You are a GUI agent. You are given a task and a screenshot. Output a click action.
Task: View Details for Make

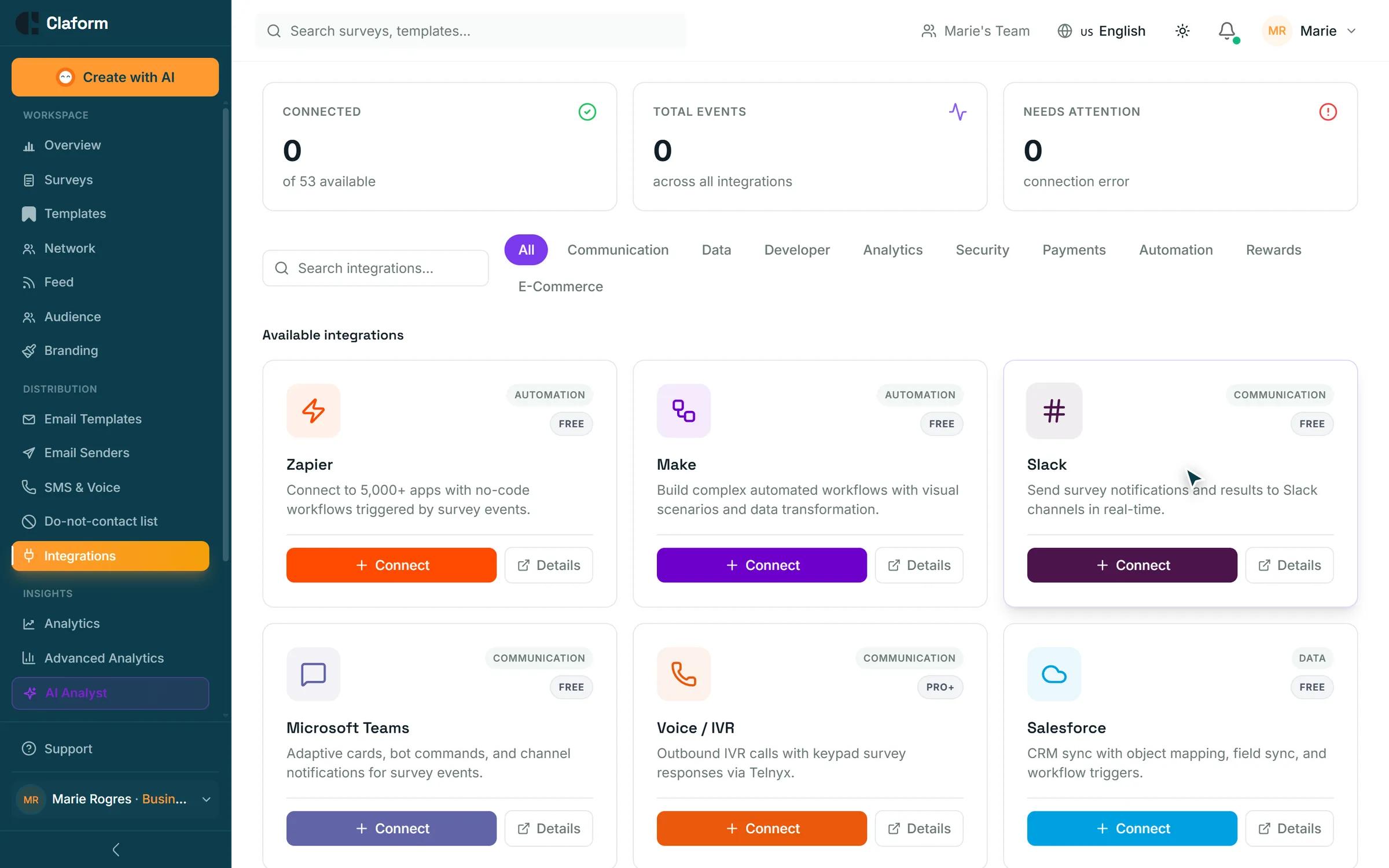(919, 565)
